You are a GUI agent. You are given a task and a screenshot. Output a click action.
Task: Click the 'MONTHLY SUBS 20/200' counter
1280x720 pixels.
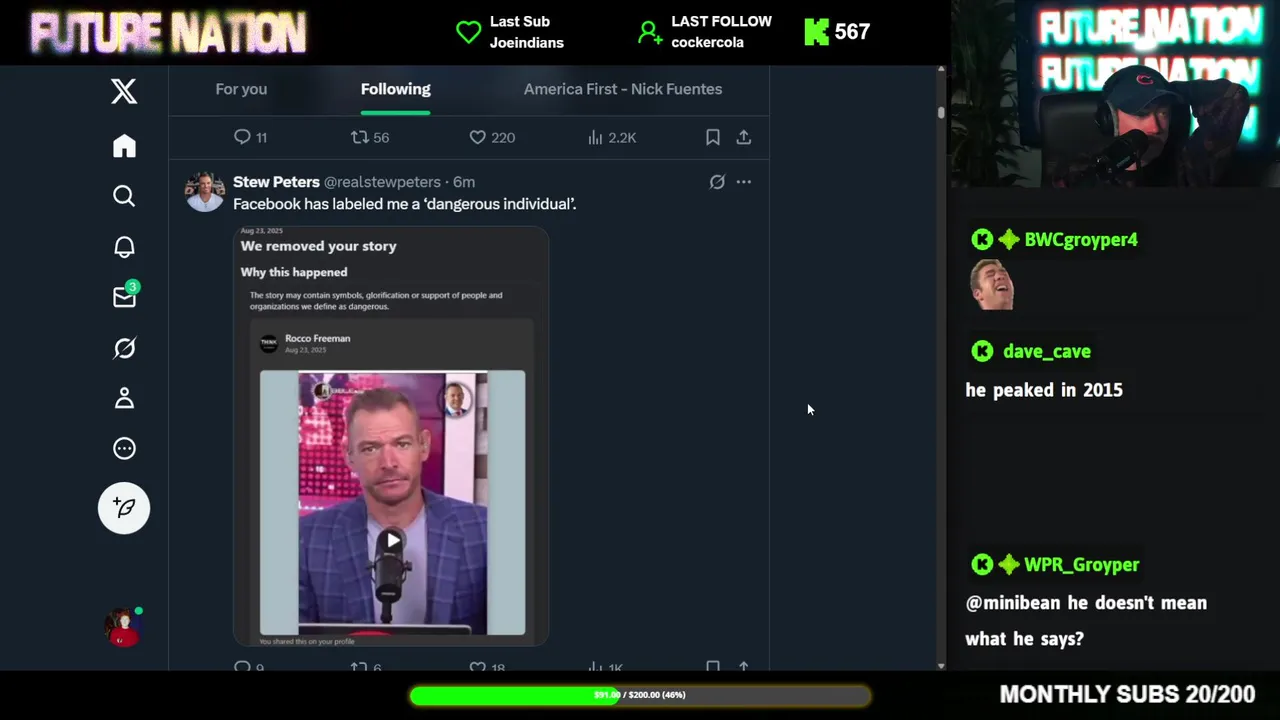click(x=1127, y=695)
